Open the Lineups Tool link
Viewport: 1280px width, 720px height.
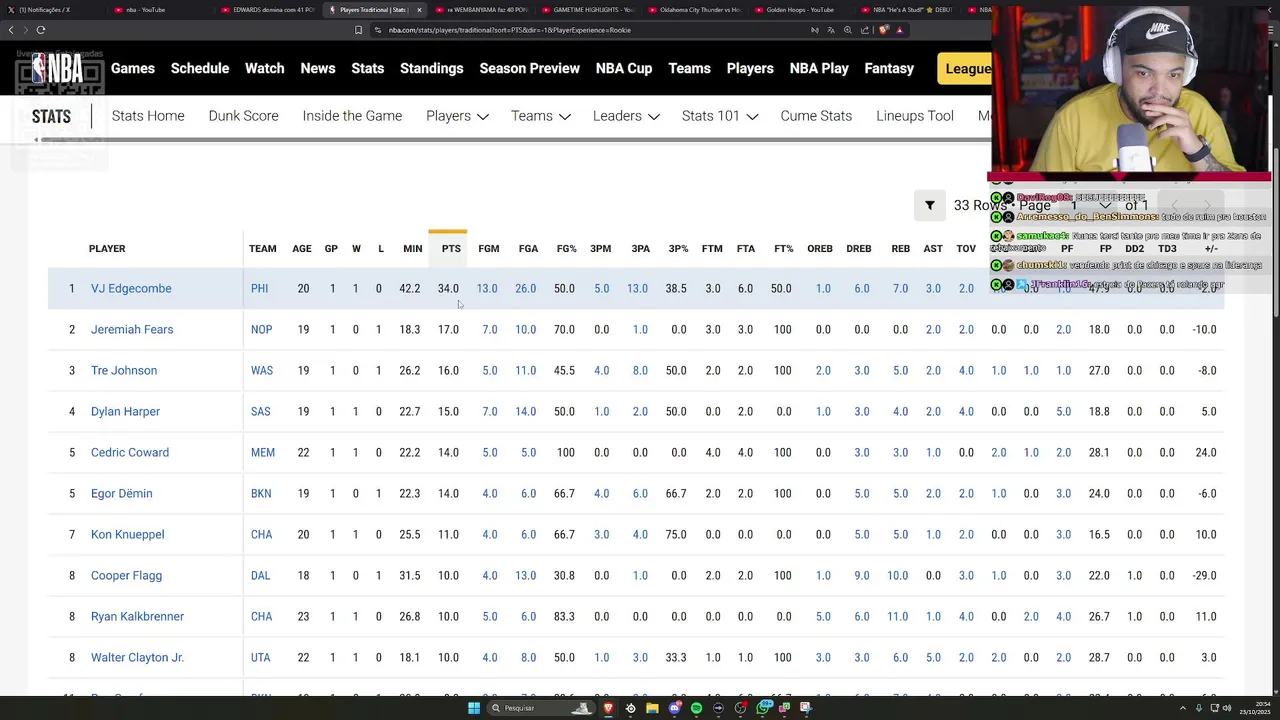coord(915,116)
